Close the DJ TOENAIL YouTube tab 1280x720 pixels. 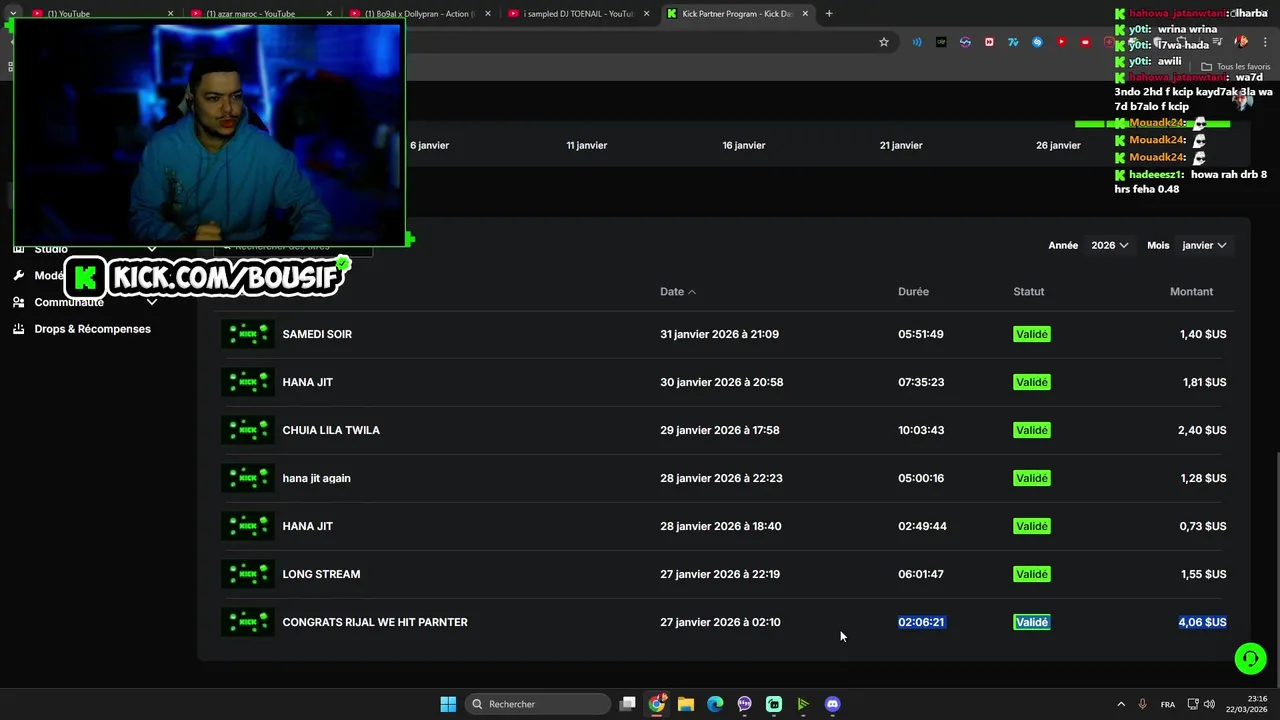pos(646,14)
